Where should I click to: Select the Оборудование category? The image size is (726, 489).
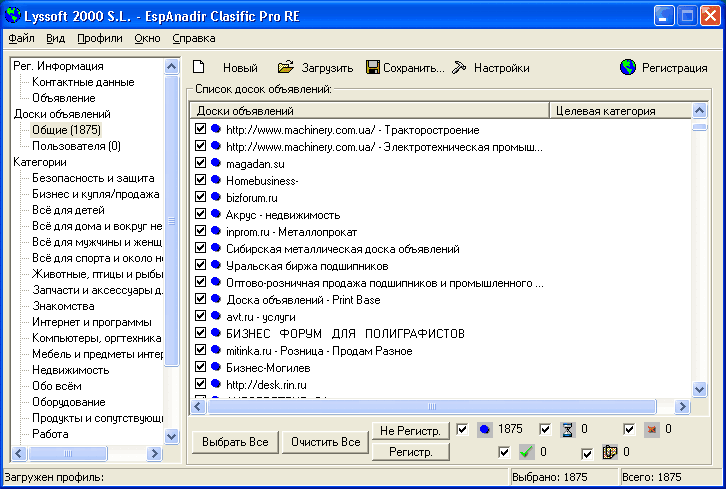coord(69,402)
